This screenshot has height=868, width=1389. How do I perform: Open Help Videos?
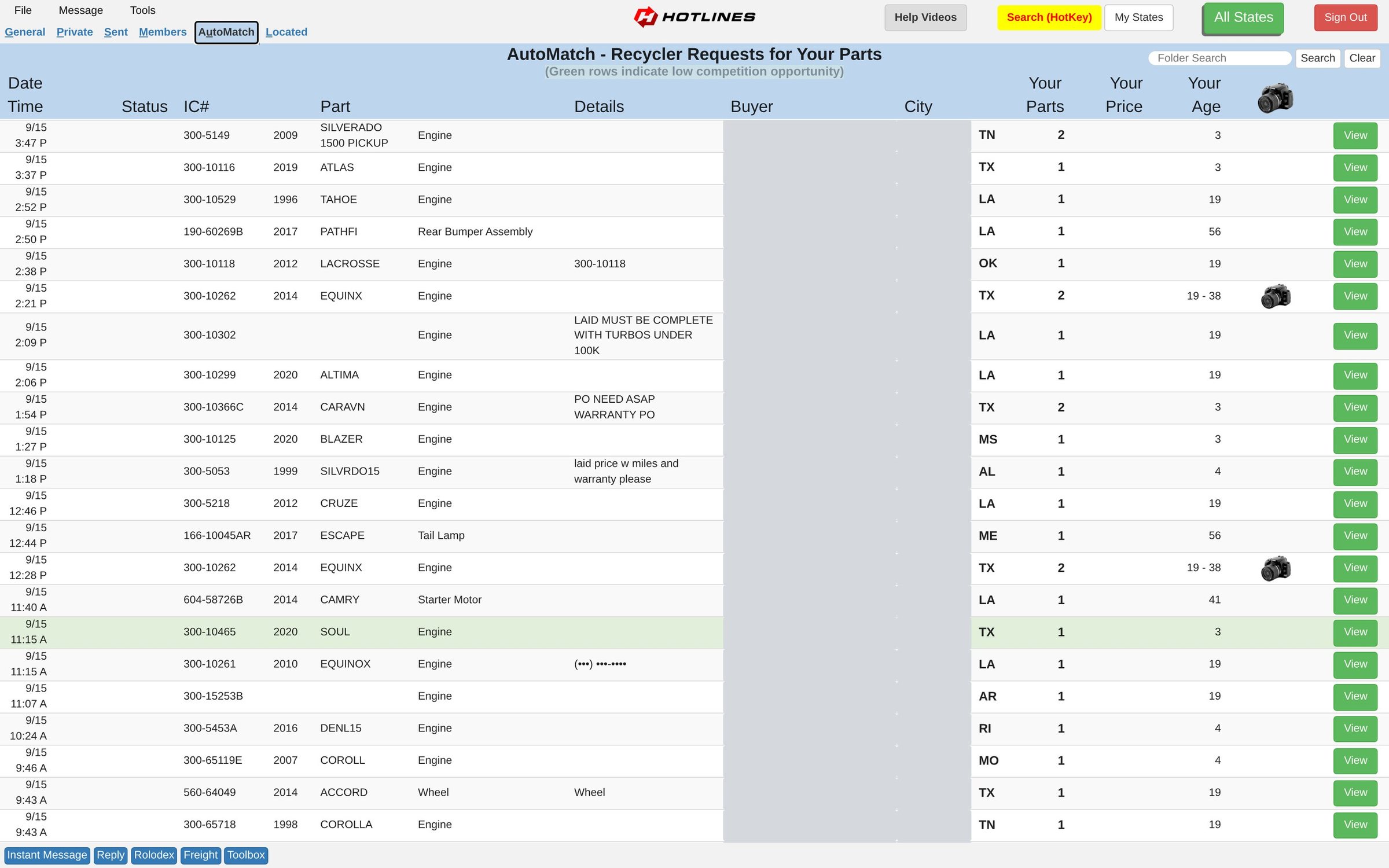click(x=925, y=17)
